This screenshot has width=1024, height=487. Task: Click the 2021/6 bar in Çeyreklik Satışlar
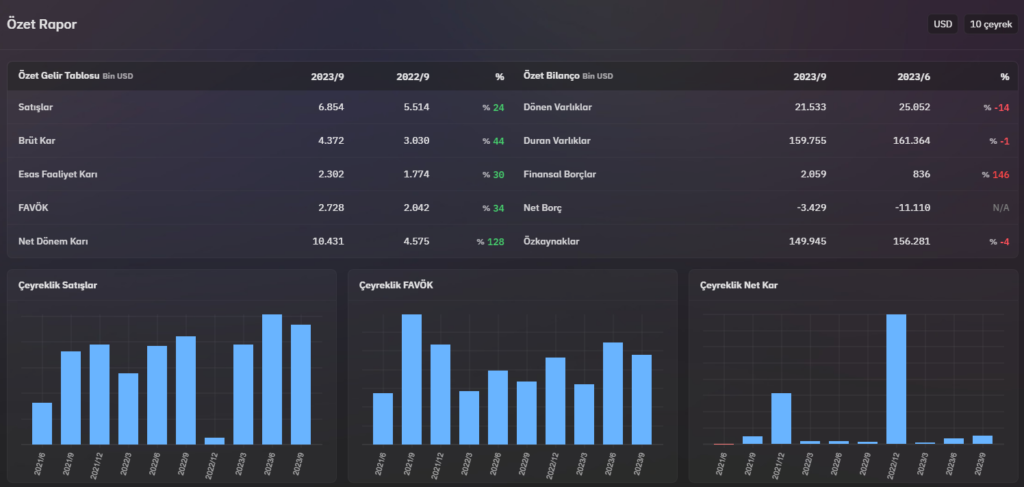[42, 424]
